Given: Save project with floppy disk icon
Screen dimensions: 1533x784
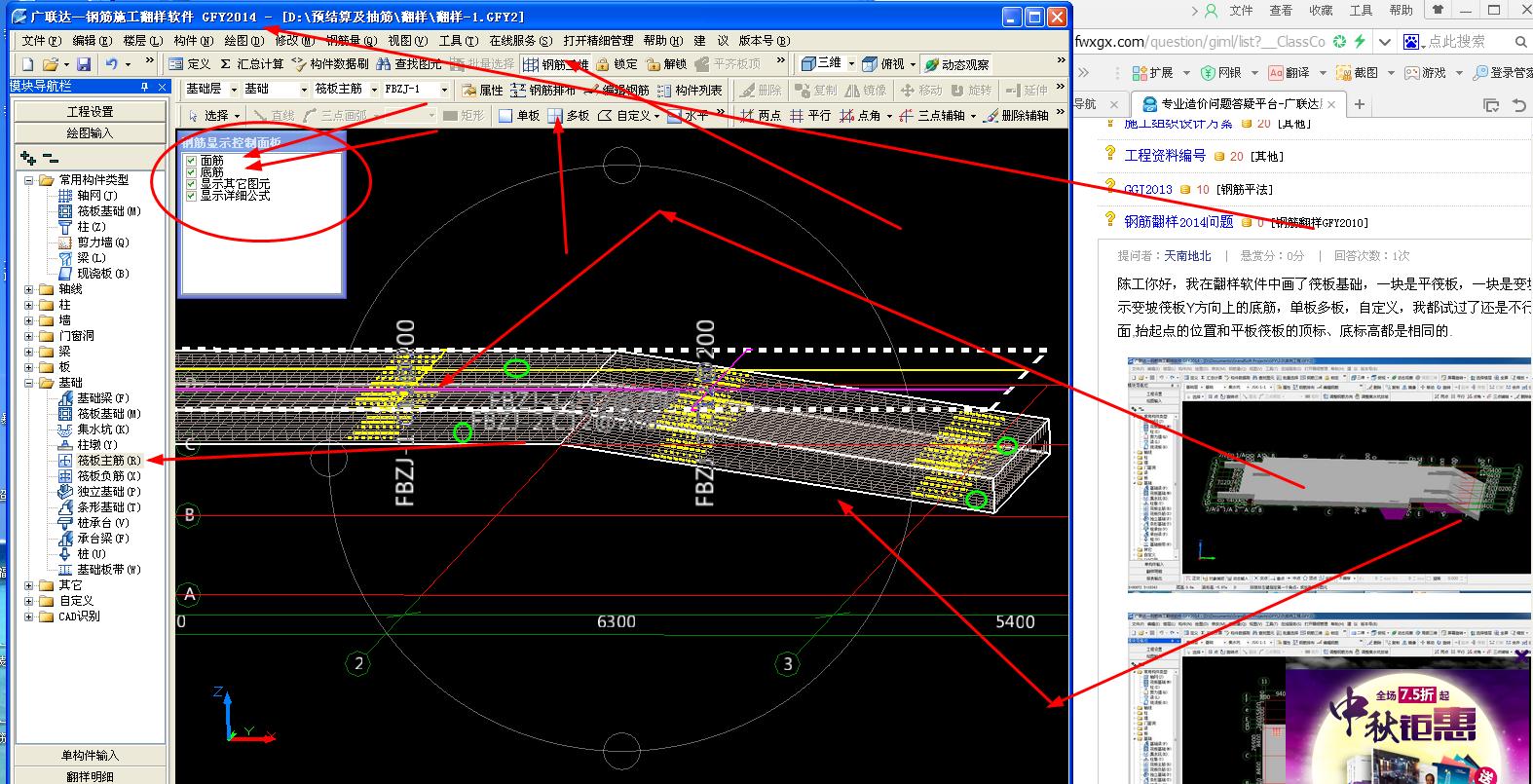Looking at the screenshot, I should (x=84, y=64).
